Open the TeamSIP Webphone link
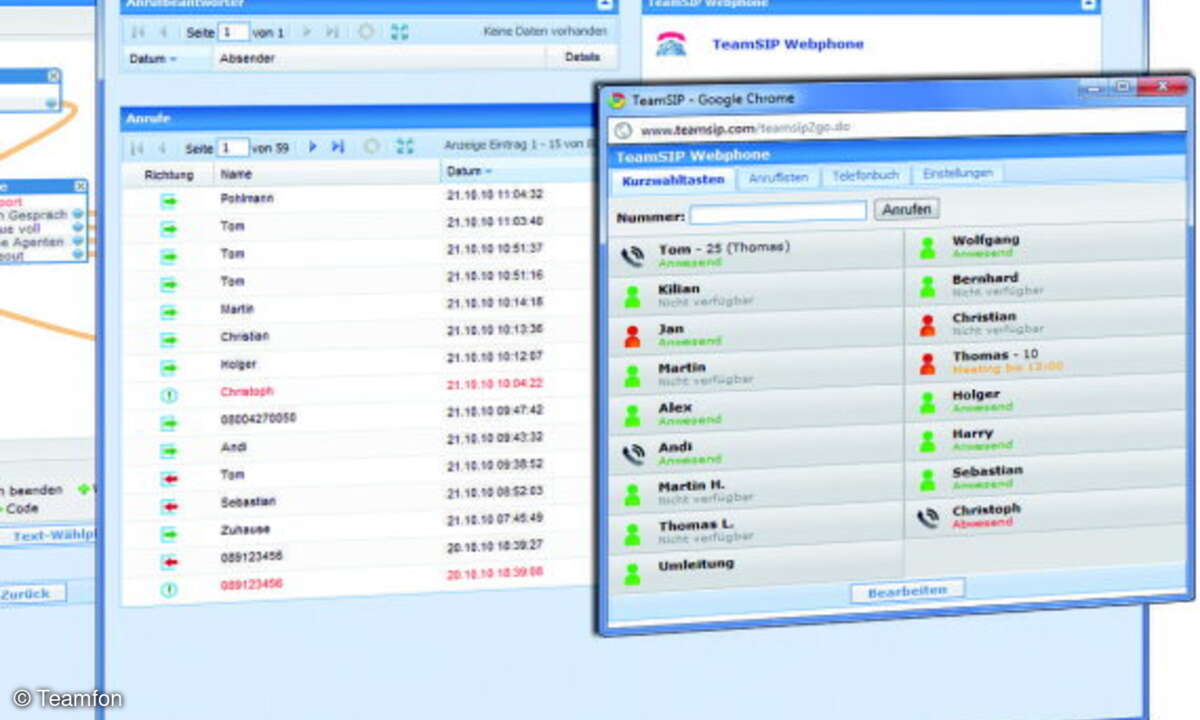This screenshot has width=1200, height=720. pyautogui.click(x=788, y=44)
